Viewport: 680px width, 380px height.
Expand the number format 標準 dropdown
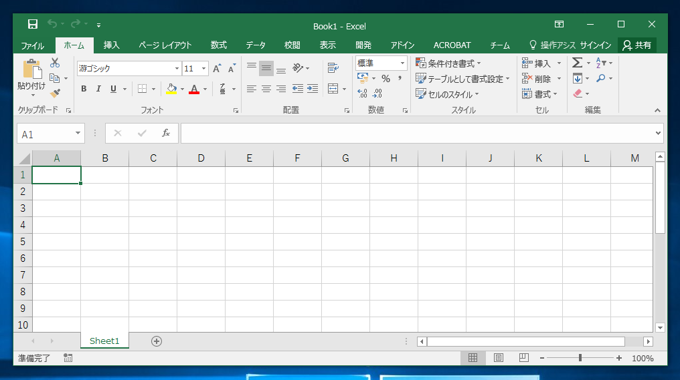pos(402,63)
